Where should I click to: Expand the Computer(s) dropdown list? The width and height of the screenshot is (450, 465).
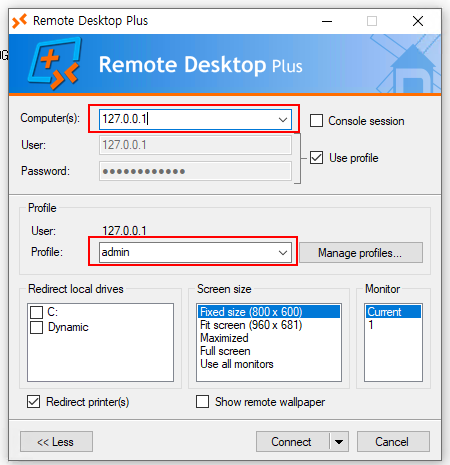coord(283,119)
